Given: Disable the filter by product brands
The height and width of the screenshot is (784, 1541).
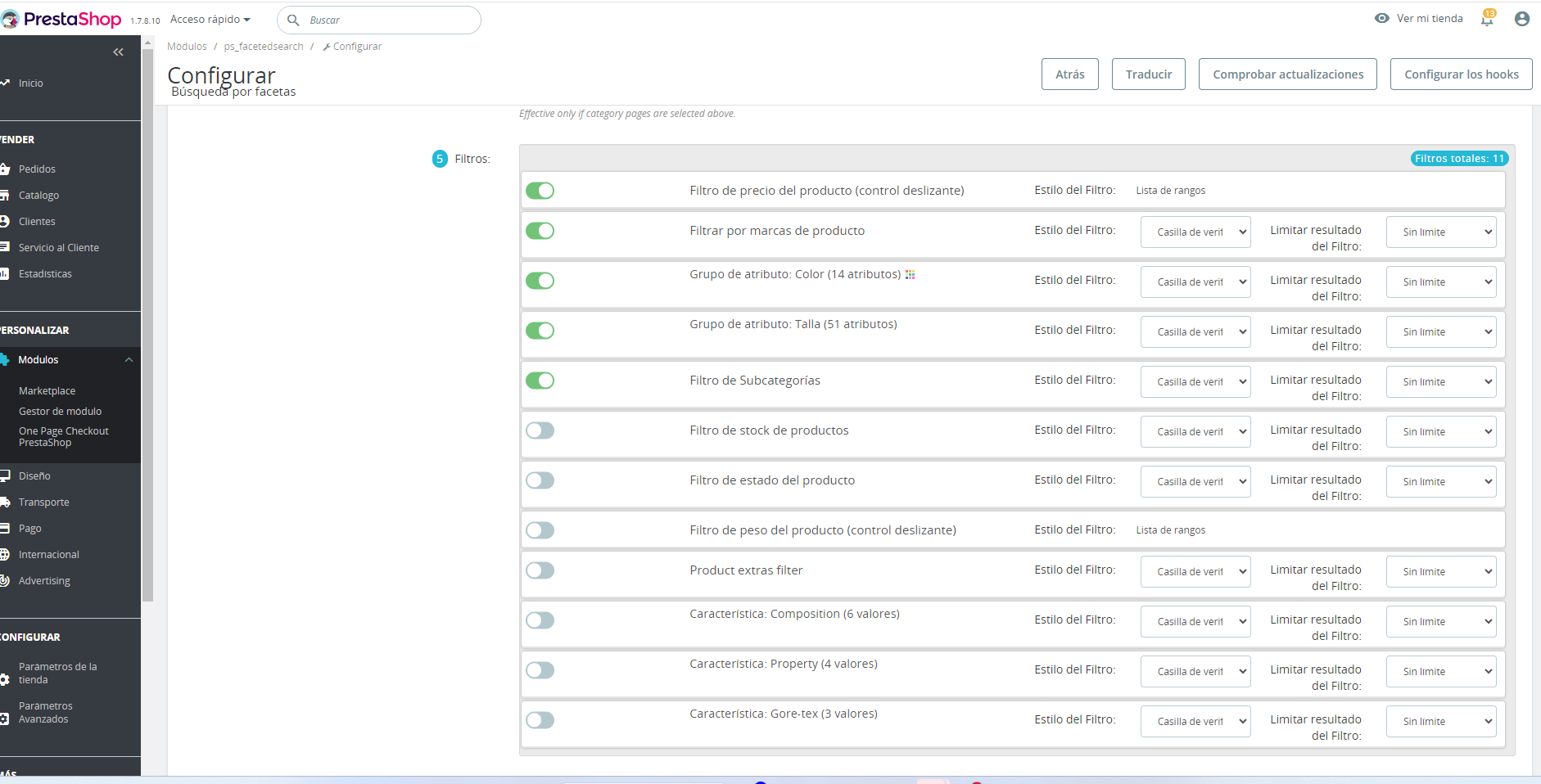Looking at the screenshot, I should point(540,231).
